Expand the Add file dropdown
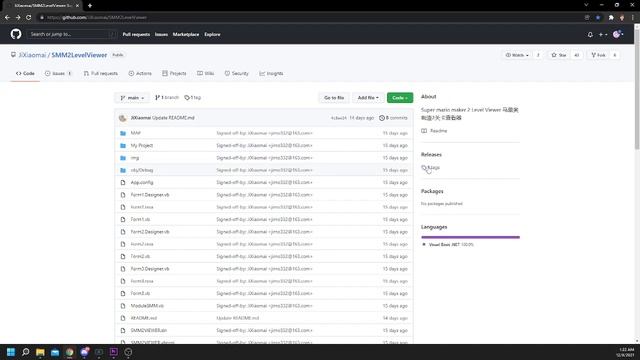640x360 pixels. tap(368, 98)
